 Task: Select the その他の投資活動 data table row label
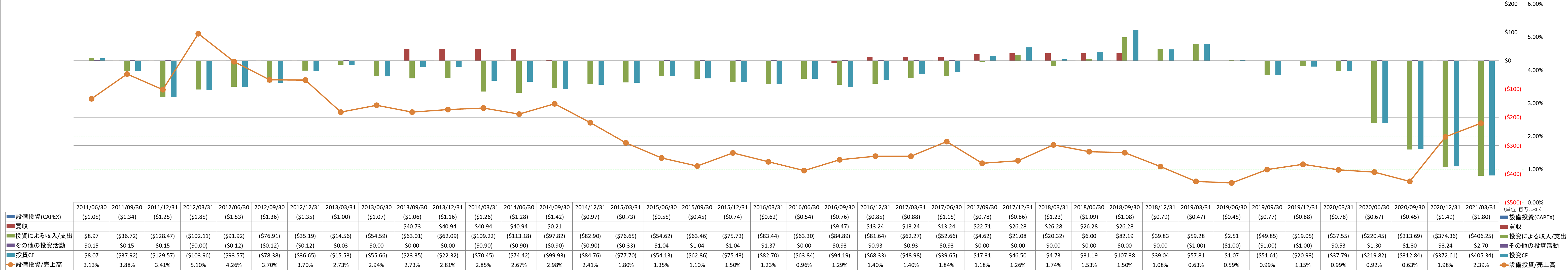tap(40, 246)
